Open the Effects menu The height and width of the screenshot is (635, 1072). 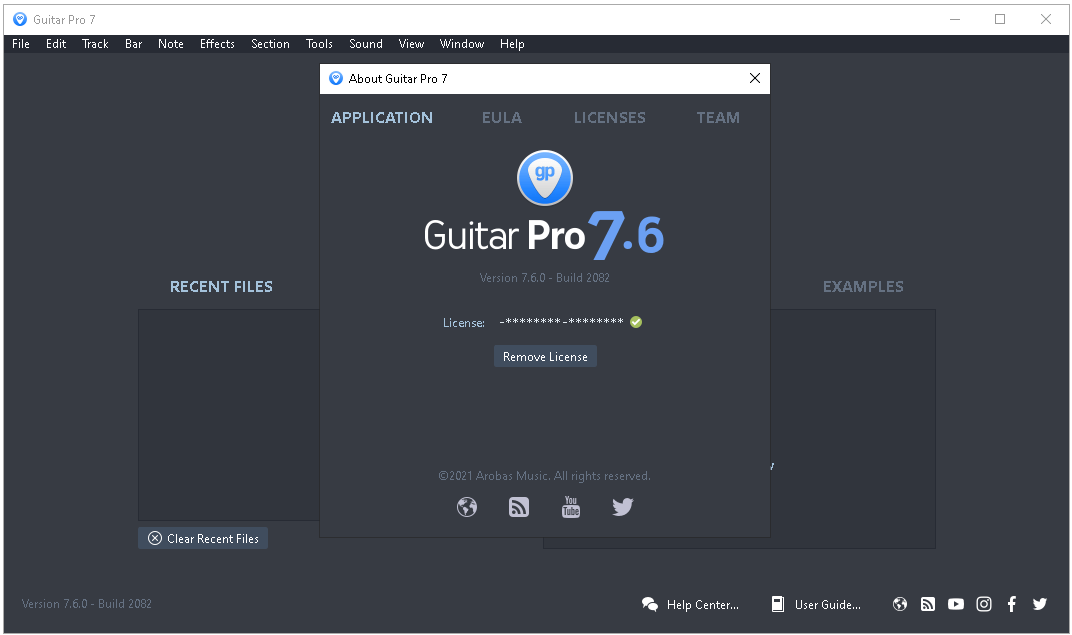[x=217, y=44]
